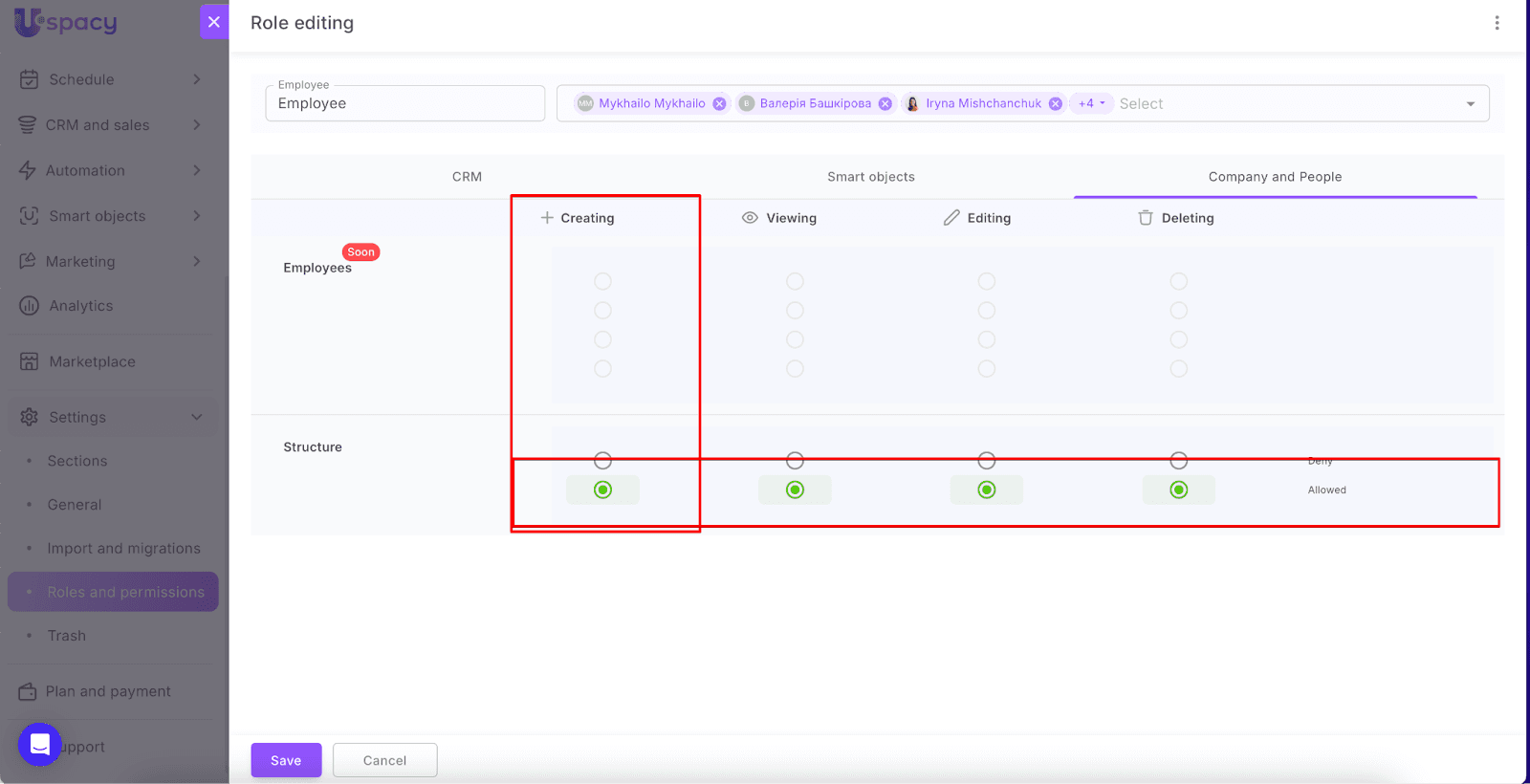Image resolution: width=1530 pixels, height=784 pixels.
Task: Remove Mykhailo Mykhailo chip from selection
Action: (x=719, y=104)
